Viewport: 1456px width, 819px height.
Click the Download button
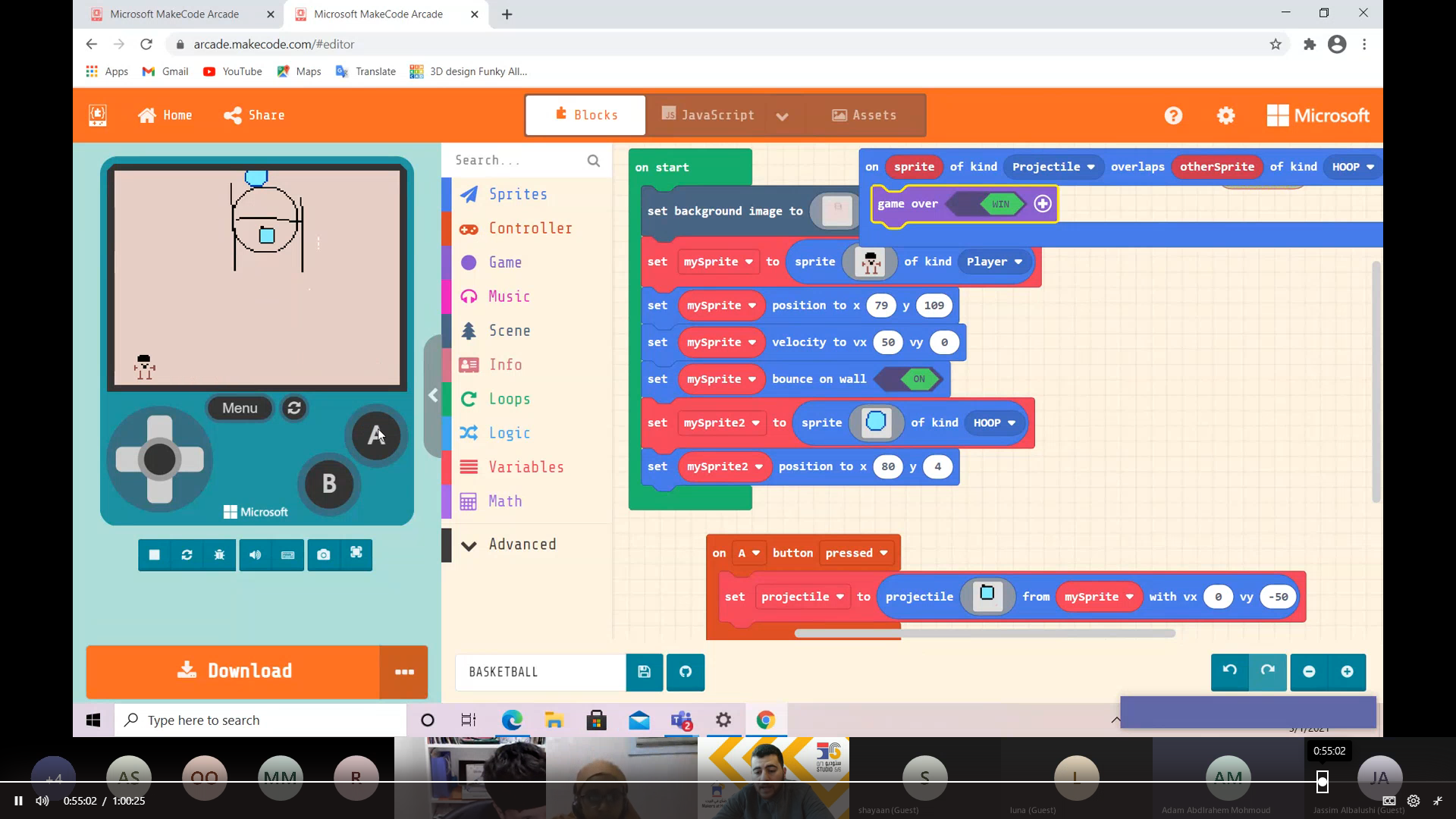coord(234,672)
